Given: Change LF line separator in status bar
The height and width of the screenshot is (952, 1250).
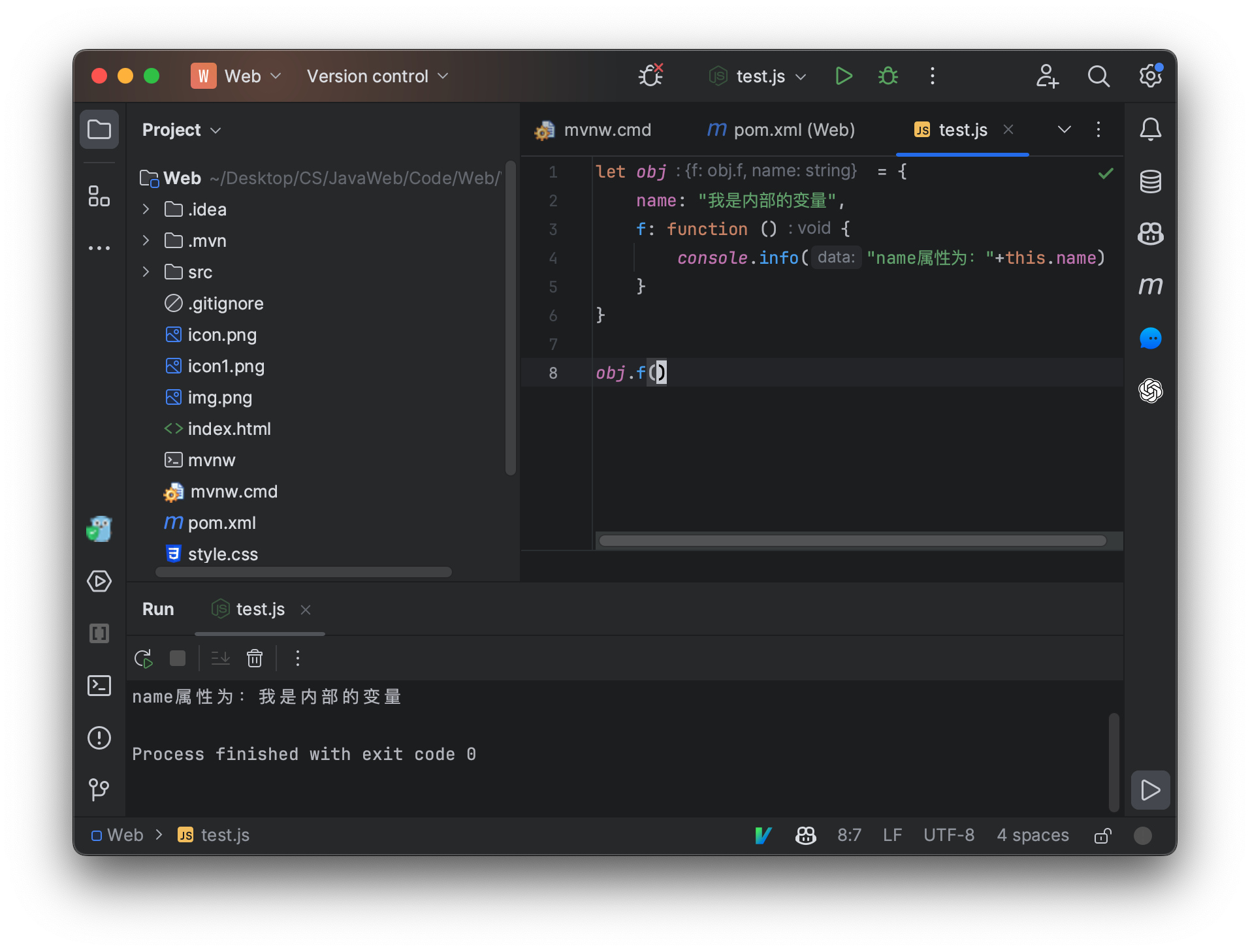Looking at the screenshot, I should [x=892, y=835].
